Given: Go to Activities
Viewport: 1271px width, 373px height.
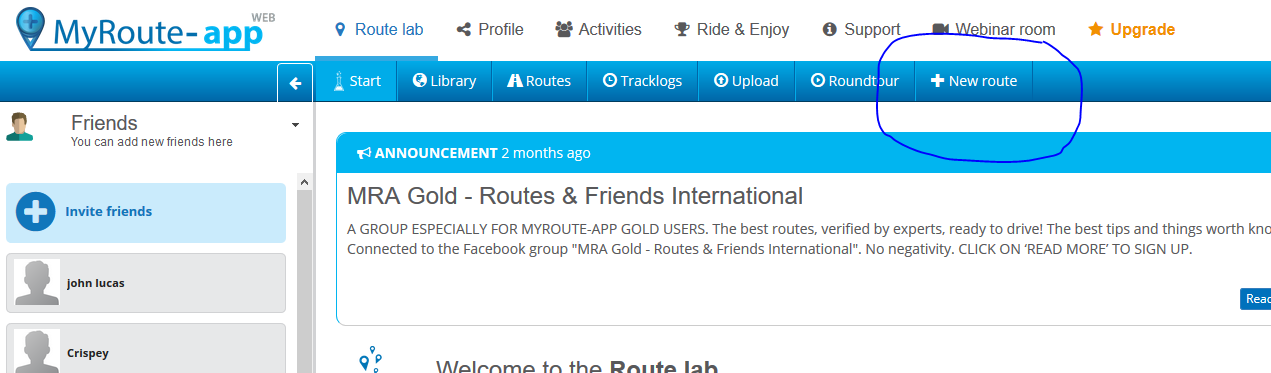Looking at the screenshot, I should [598, 30].
